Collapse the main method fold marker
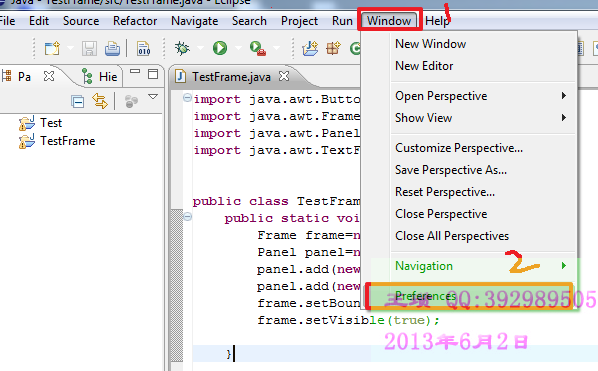The image size is (598, 371). [x=187, y=217]
